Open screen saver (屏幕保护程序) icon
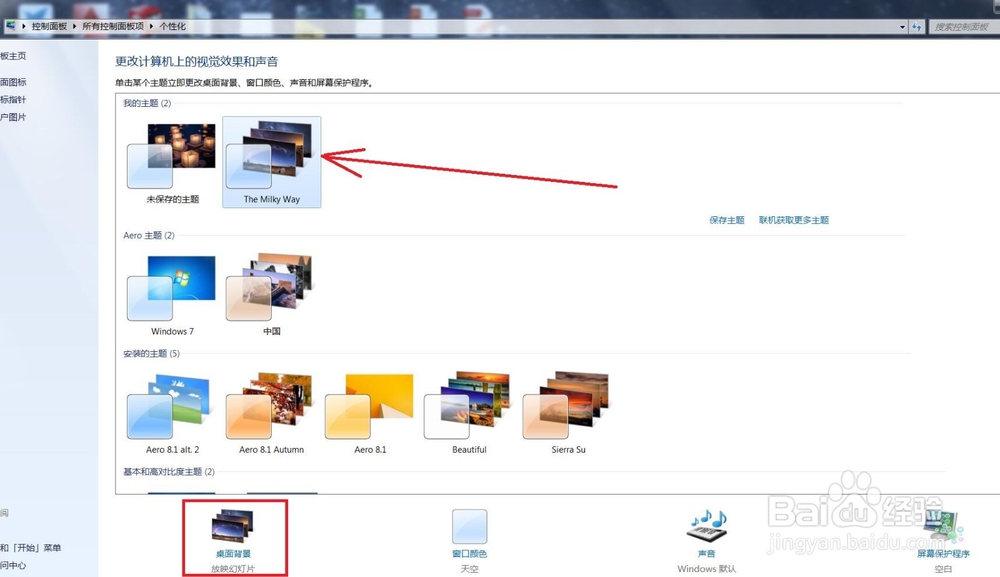Image resolution: width=1000 pixels, height=577 pixels. coord(944,528)
